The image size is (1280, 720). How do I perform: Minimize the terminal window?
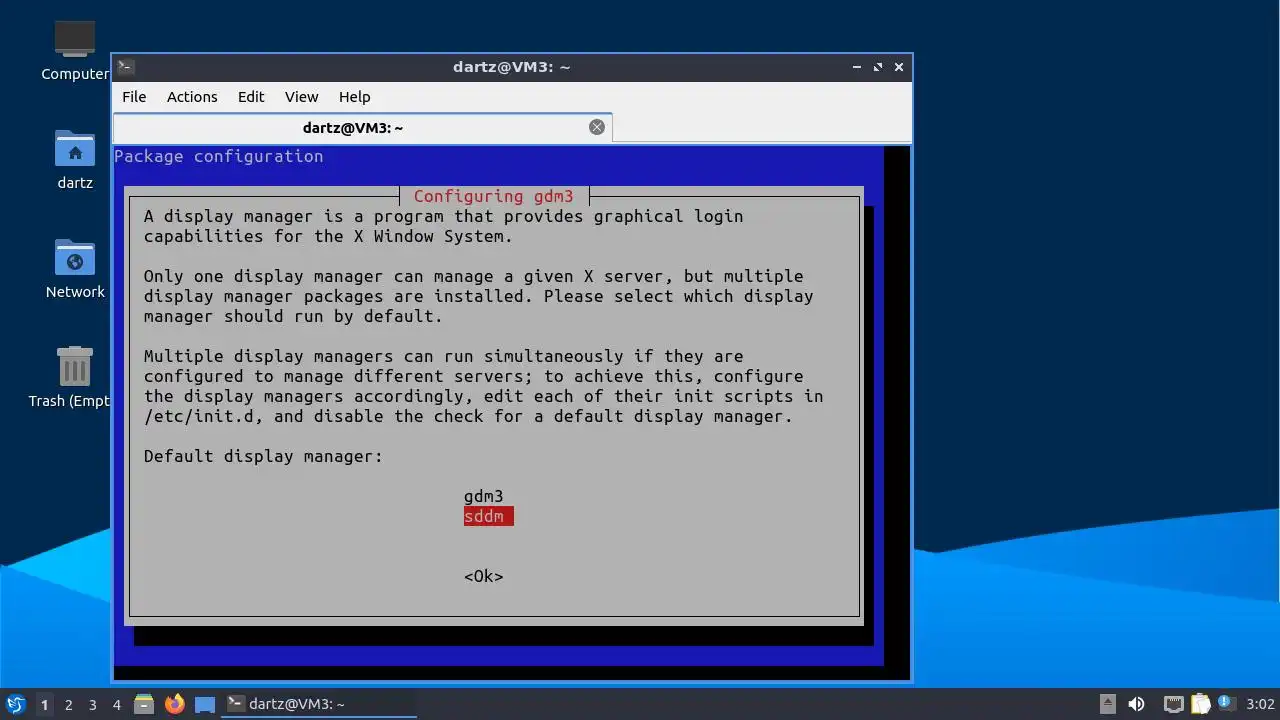click(857, 67)
